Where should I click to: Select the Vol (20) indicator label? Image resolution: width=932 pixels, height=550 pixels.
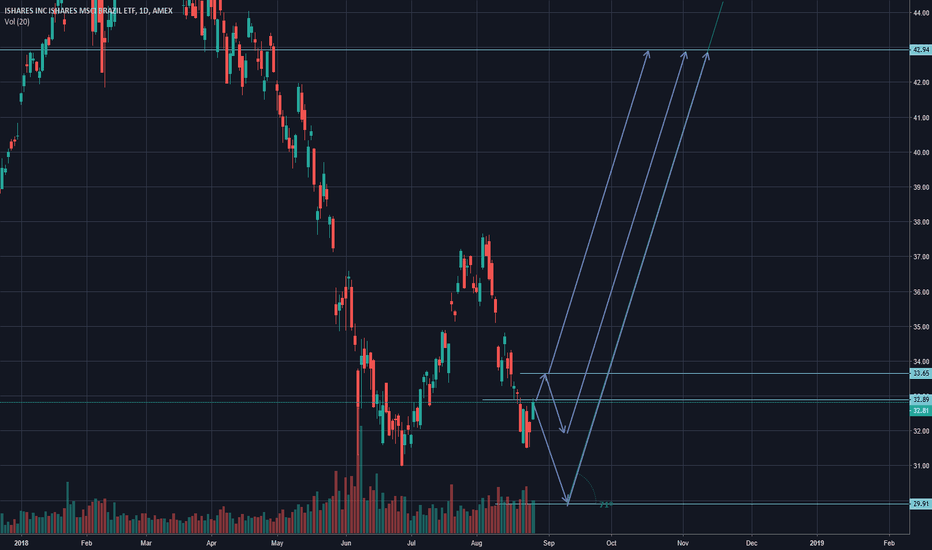[x=17, y=21]
